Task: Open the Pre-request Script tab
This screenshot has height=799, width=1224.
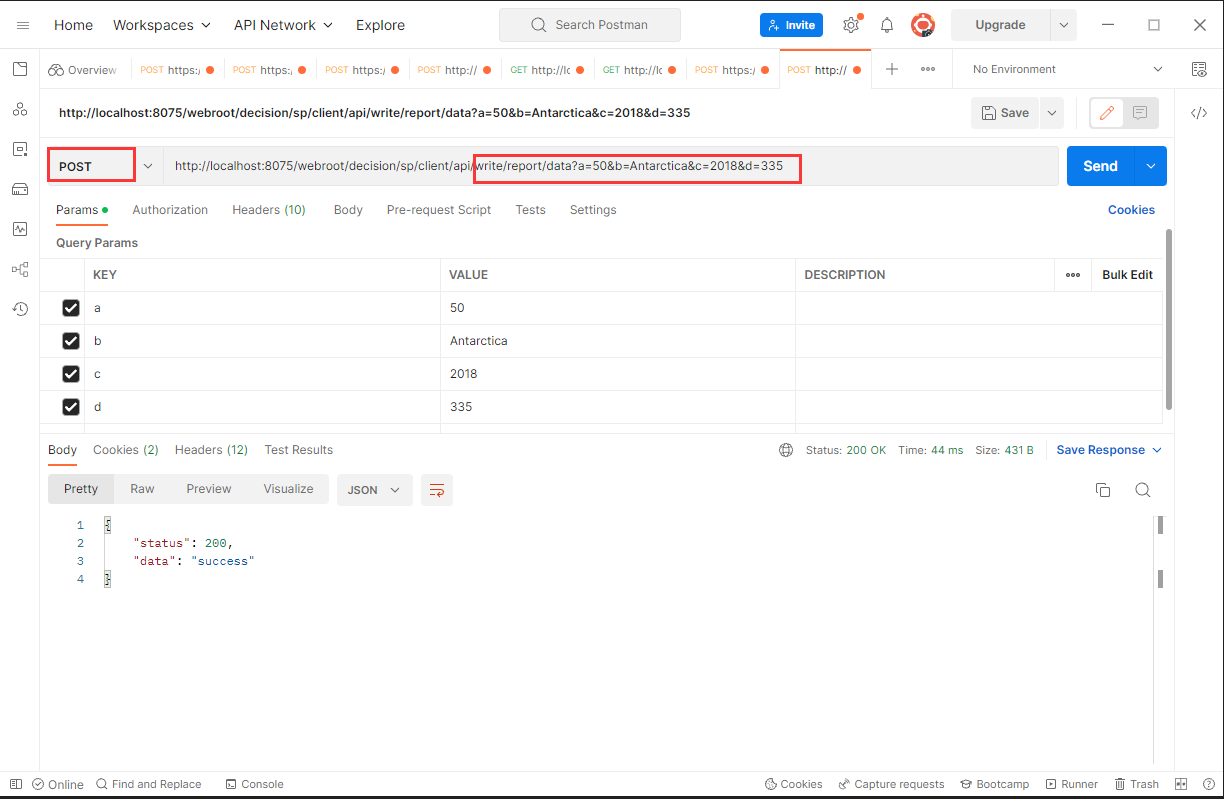Action: pos(440,210)
